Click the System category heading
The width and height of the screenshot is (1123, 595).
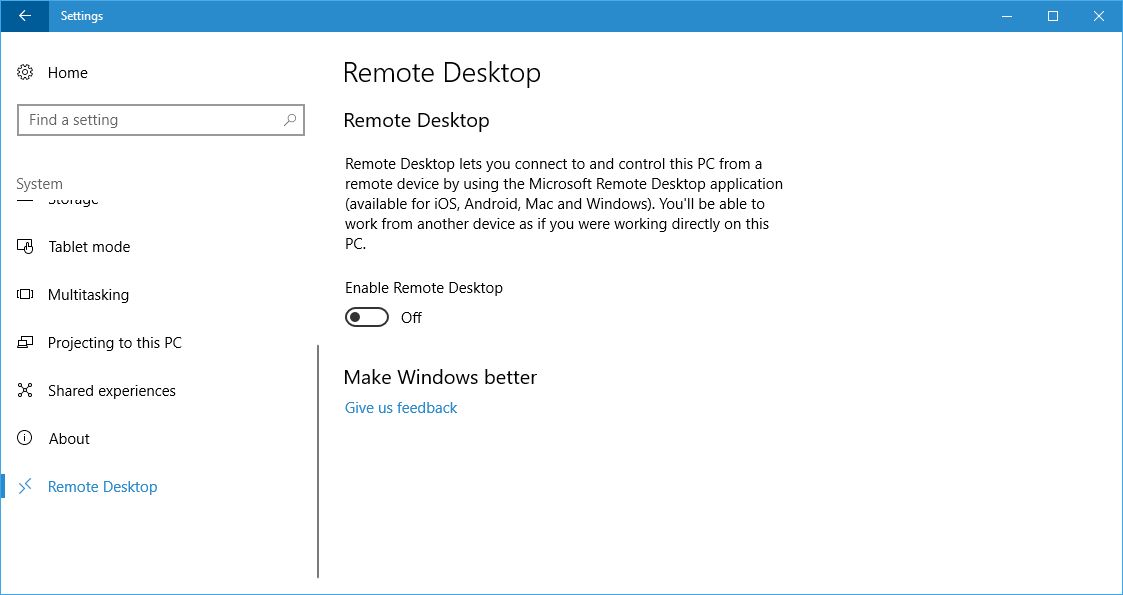pyautogui.click(x=39, y=184)
